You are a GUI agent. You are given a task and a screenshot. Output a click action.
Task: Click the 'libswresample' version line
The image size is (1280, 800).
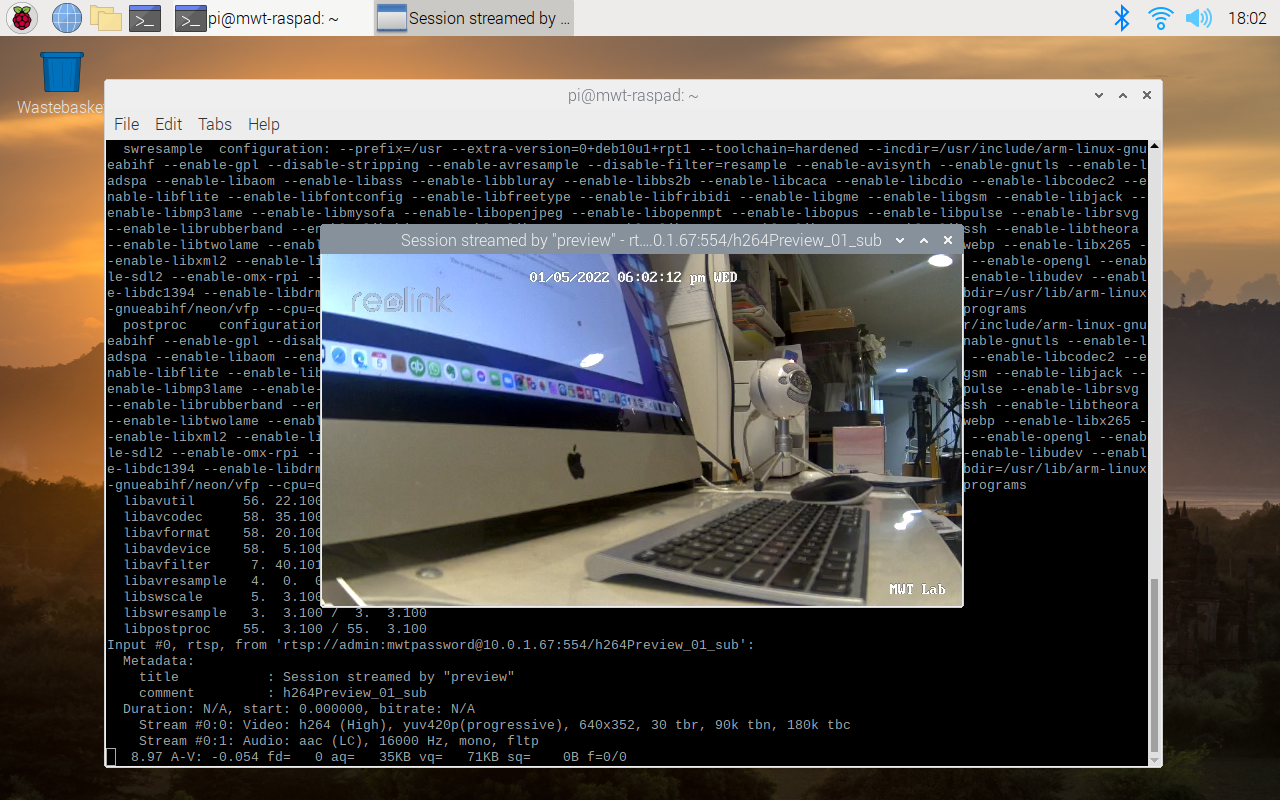click(275, 613)
